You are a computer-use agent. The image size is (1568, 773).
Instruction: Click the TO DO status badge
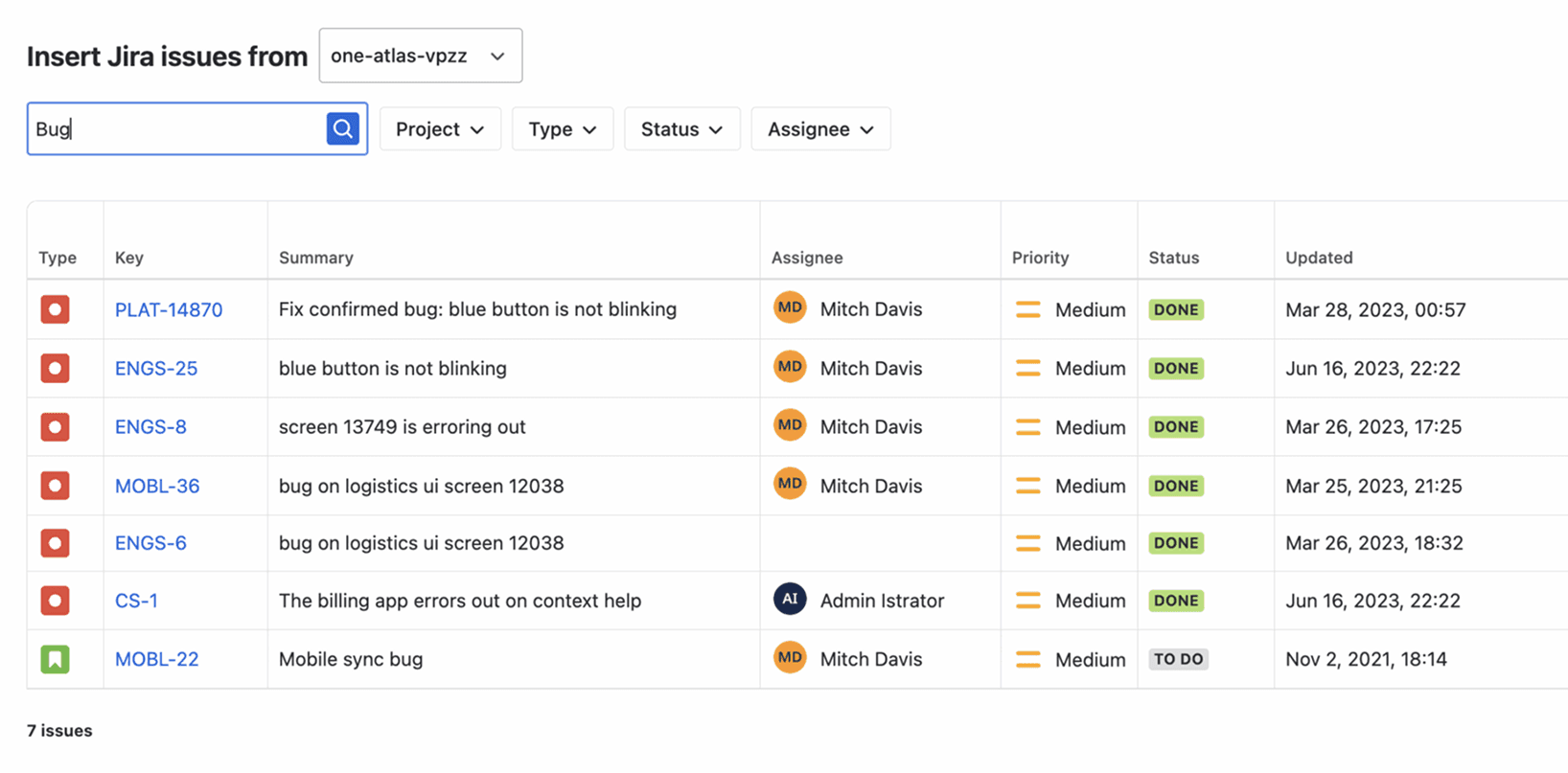coord(1178,659)
